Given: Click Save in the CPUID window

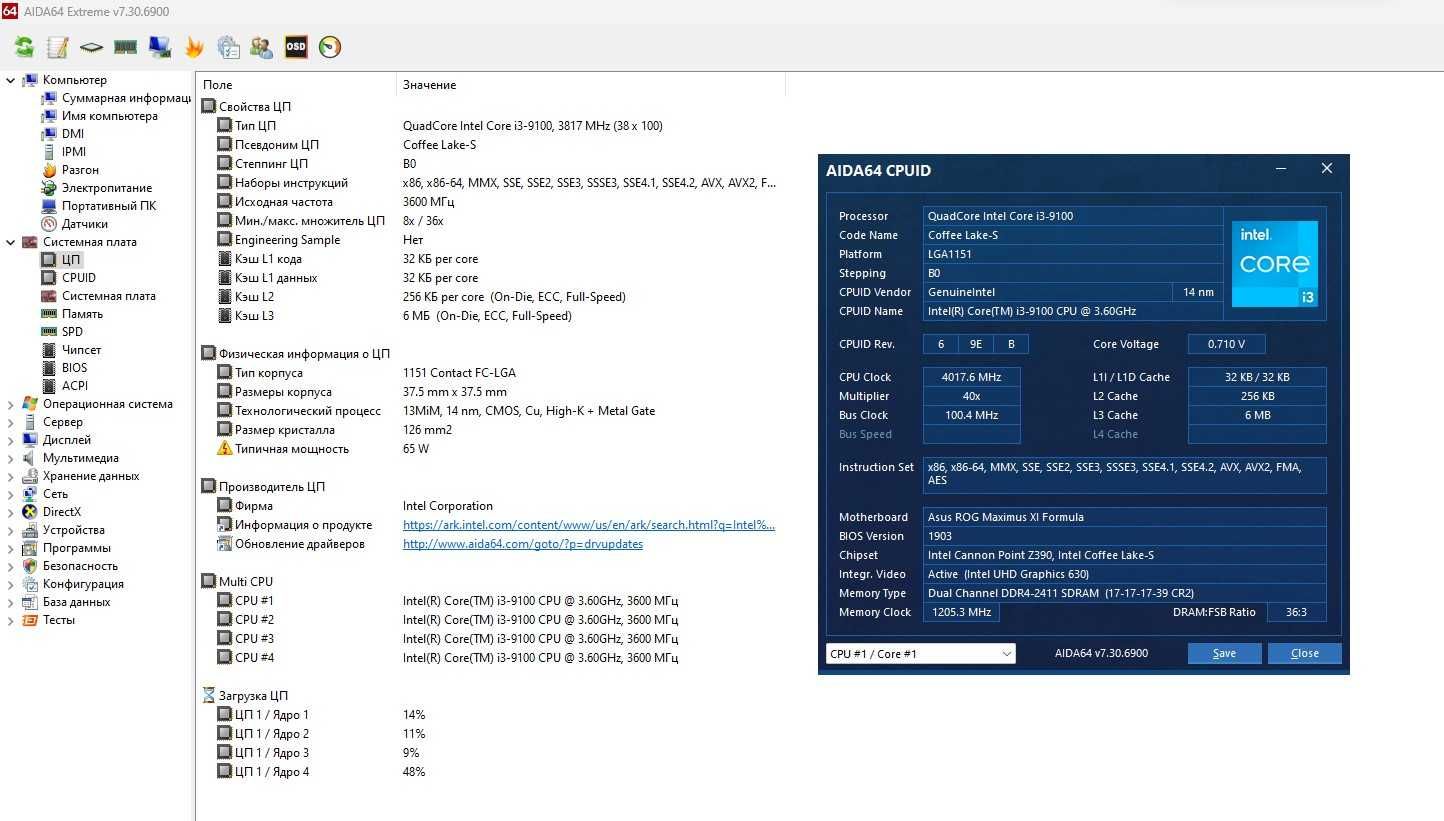Looking at the screenshot, I should (x=1224, y=653).
